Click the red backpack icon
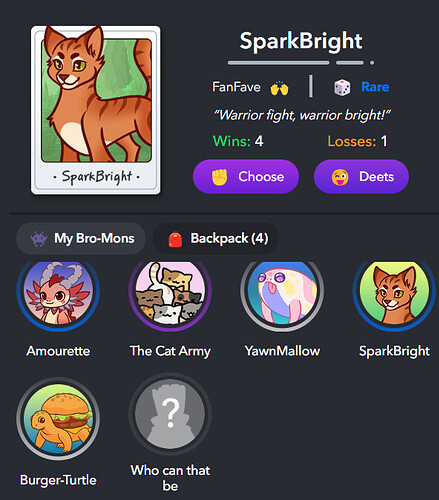The height and width of the screenshot is (500, 439). coord(175,239)
